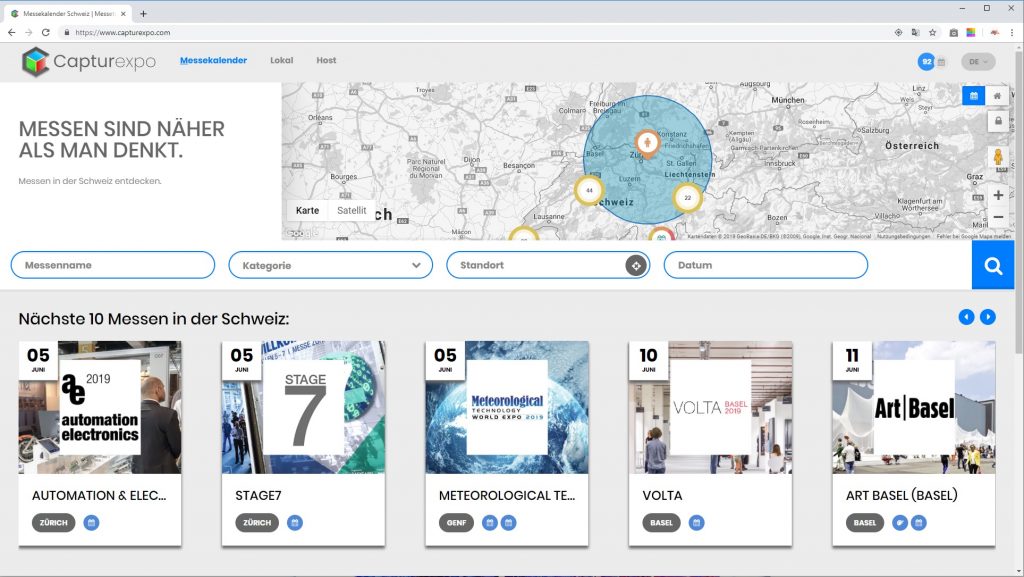The image size is (1024, 577).
Task: Click BASEL tag on Art Basel card
Action: 865,523
